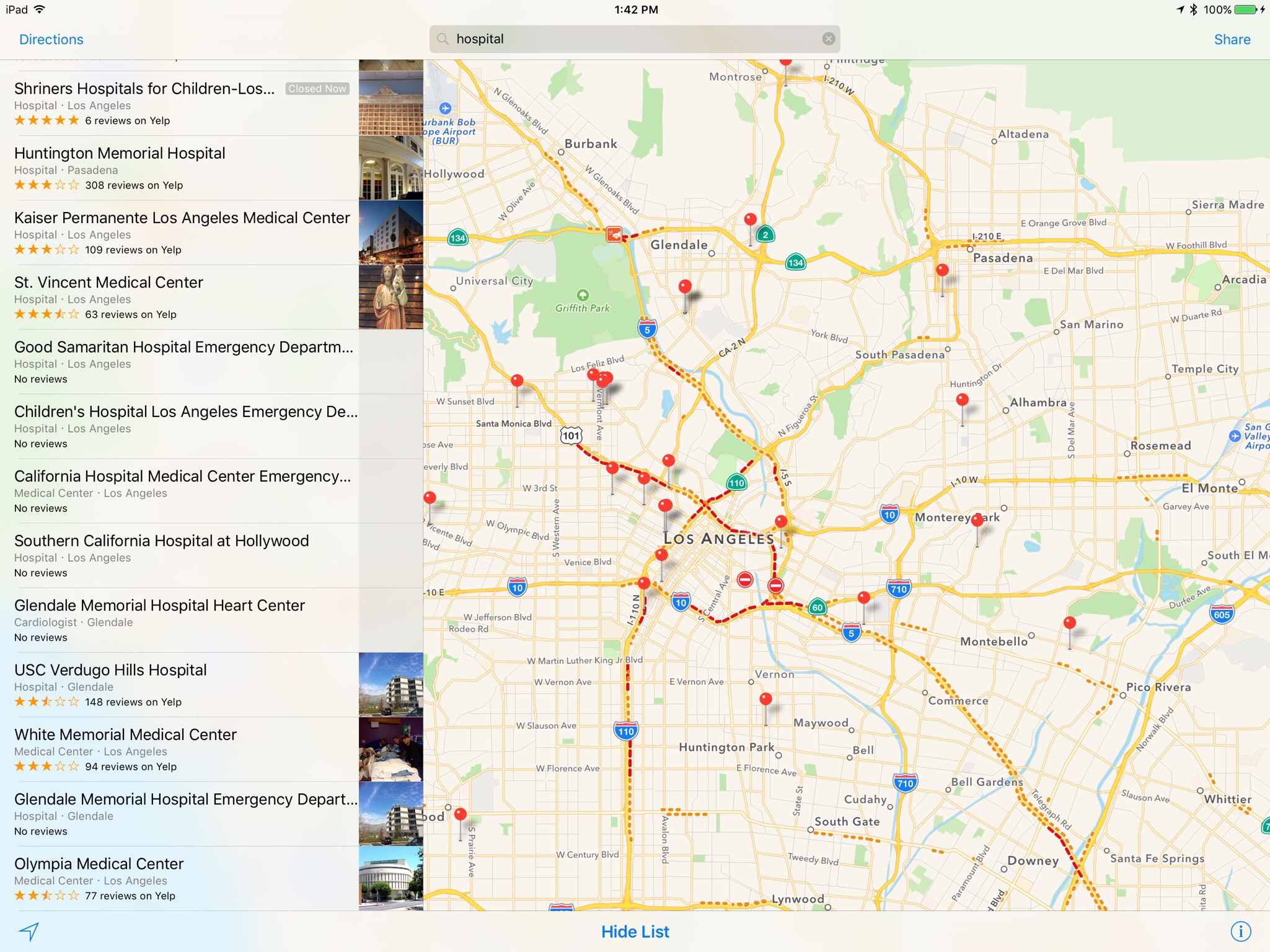The width and height of the screenshot is (1270, 952).
Task: Tap the road closure icon on I-10
Action: 775,585
